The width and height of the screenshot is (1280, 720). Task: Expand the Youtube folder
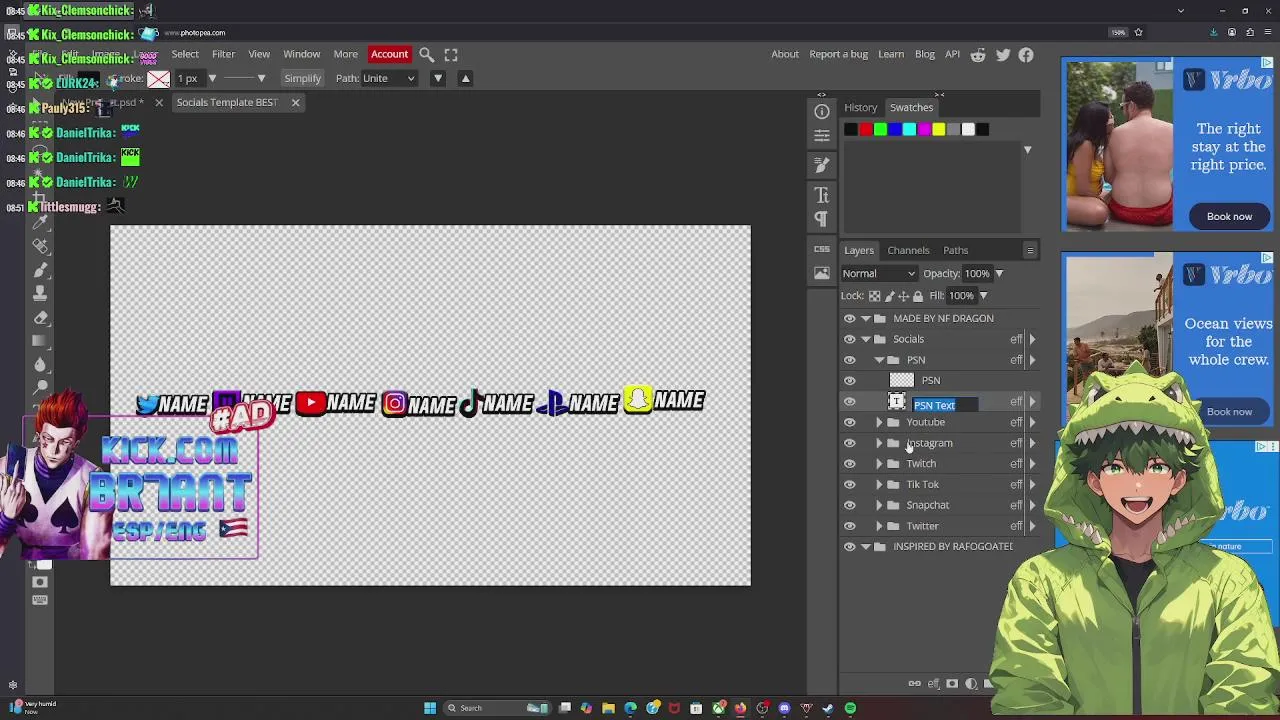point(879,422)
